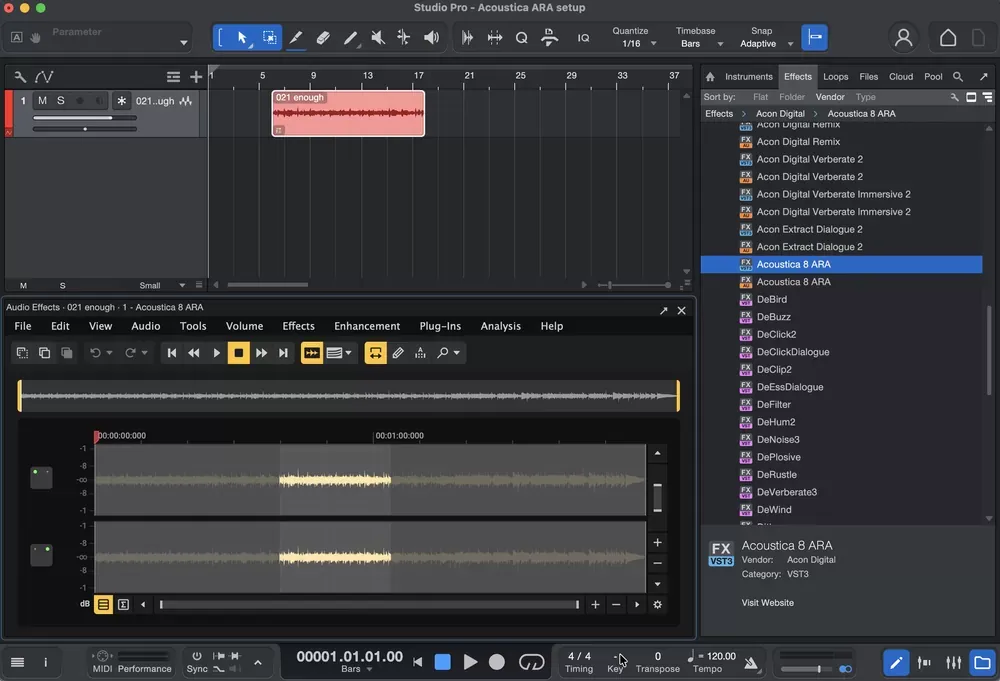Detach the Audio Effects editor panel
Screen dimensions: 1000x681
[663, 311]
